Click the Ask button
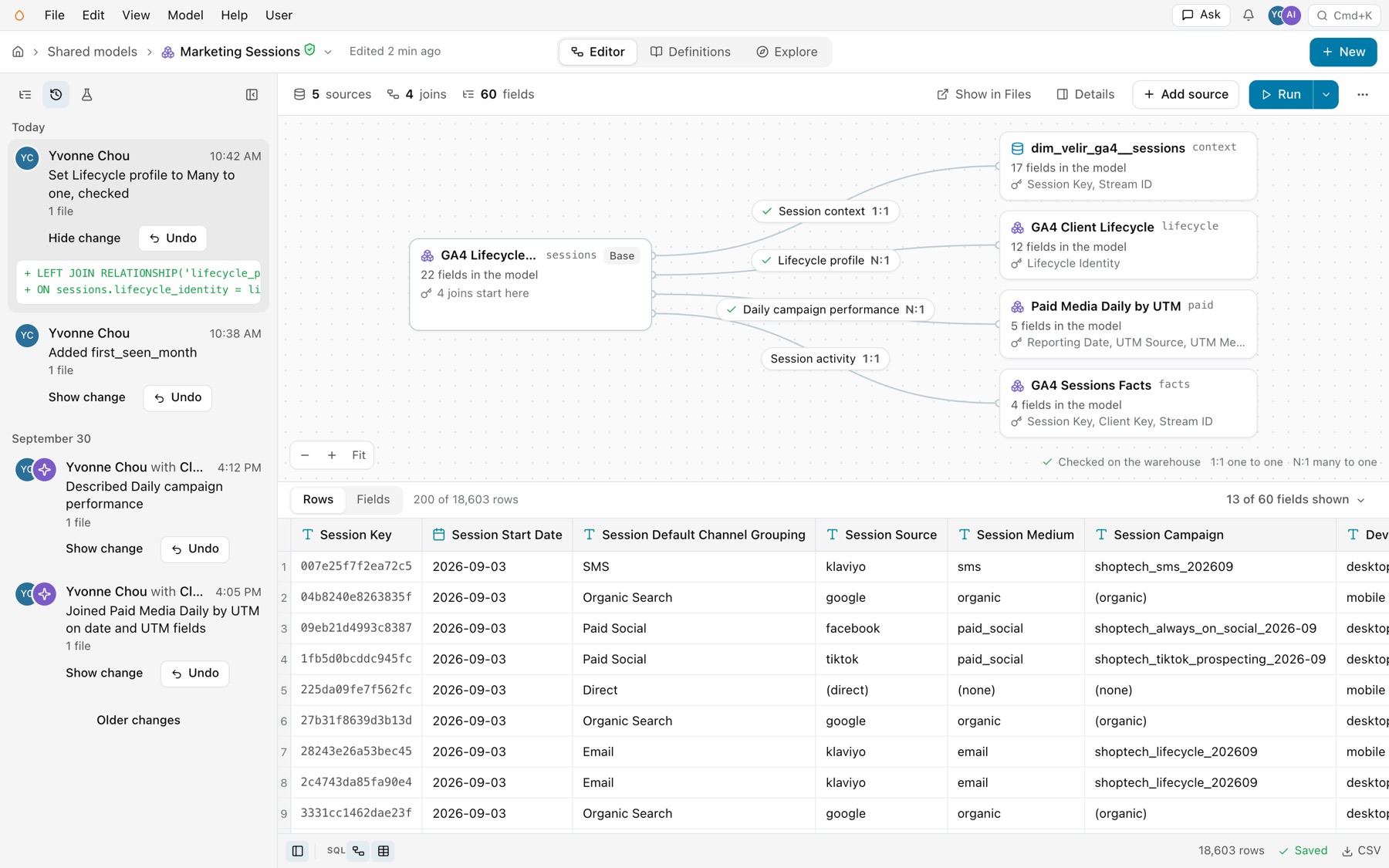The height and width of the screenshot is (868, 1389). (x=1201, y=15)
